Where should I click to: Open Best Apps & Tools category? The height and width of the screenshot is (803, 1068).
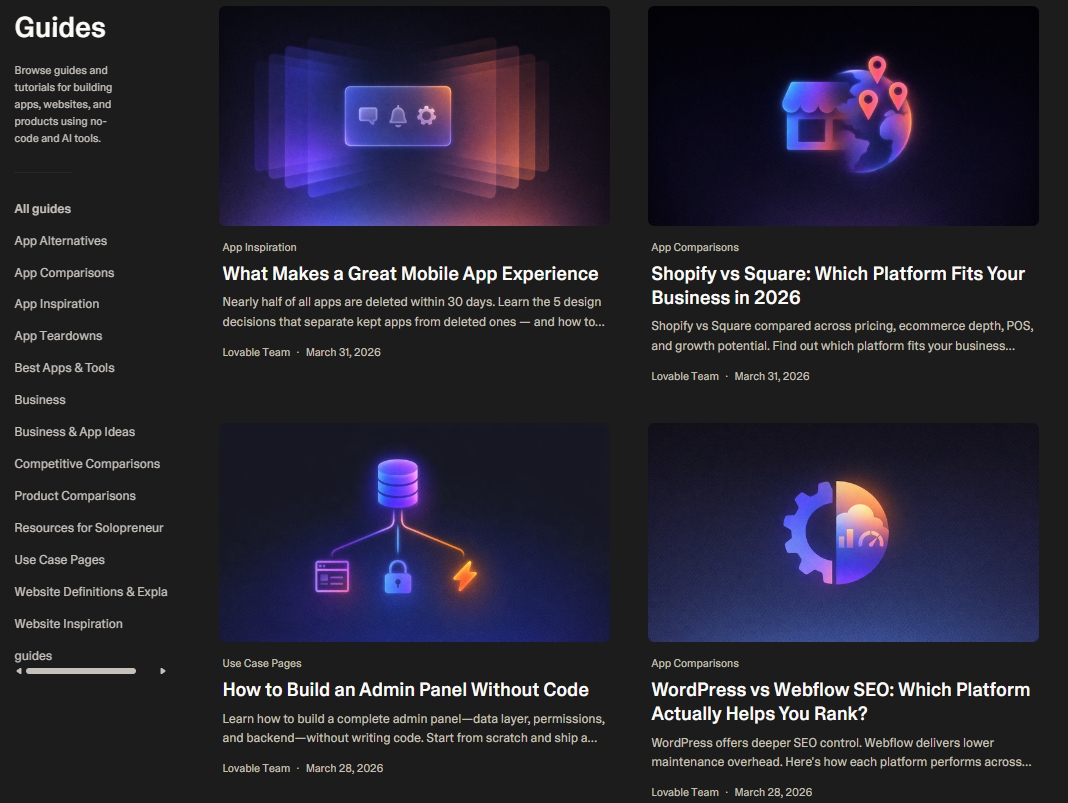point(64,368)
